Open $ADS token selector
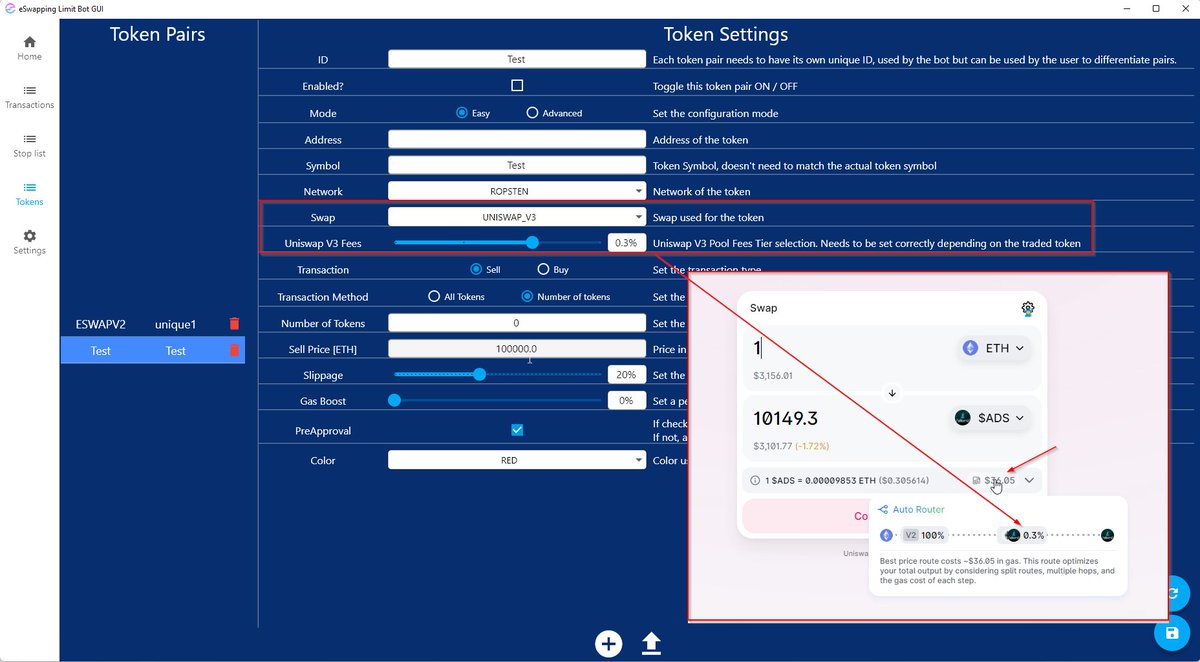 pyautogui.click(x=989, y=418)
